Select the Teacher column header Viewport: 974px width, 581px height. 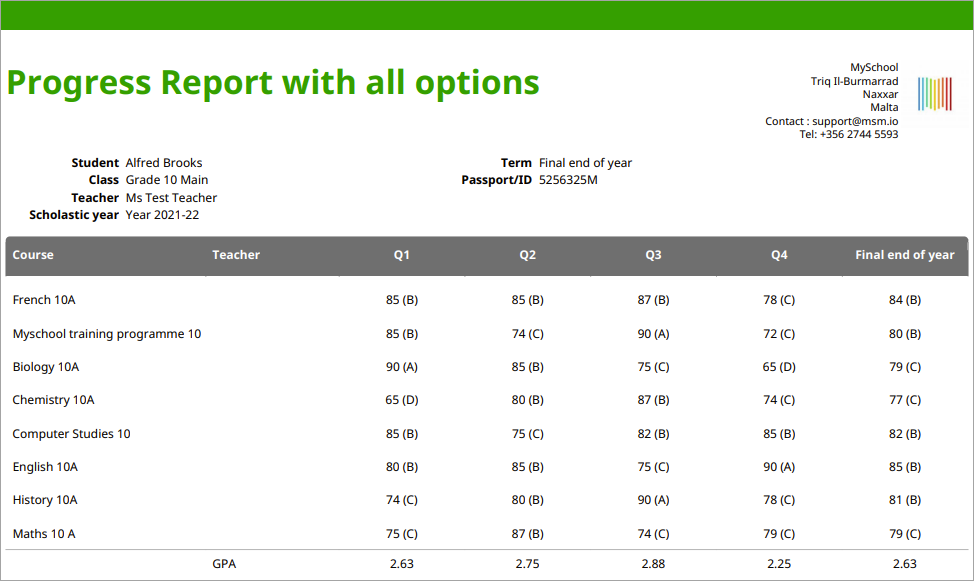point(236,255)
